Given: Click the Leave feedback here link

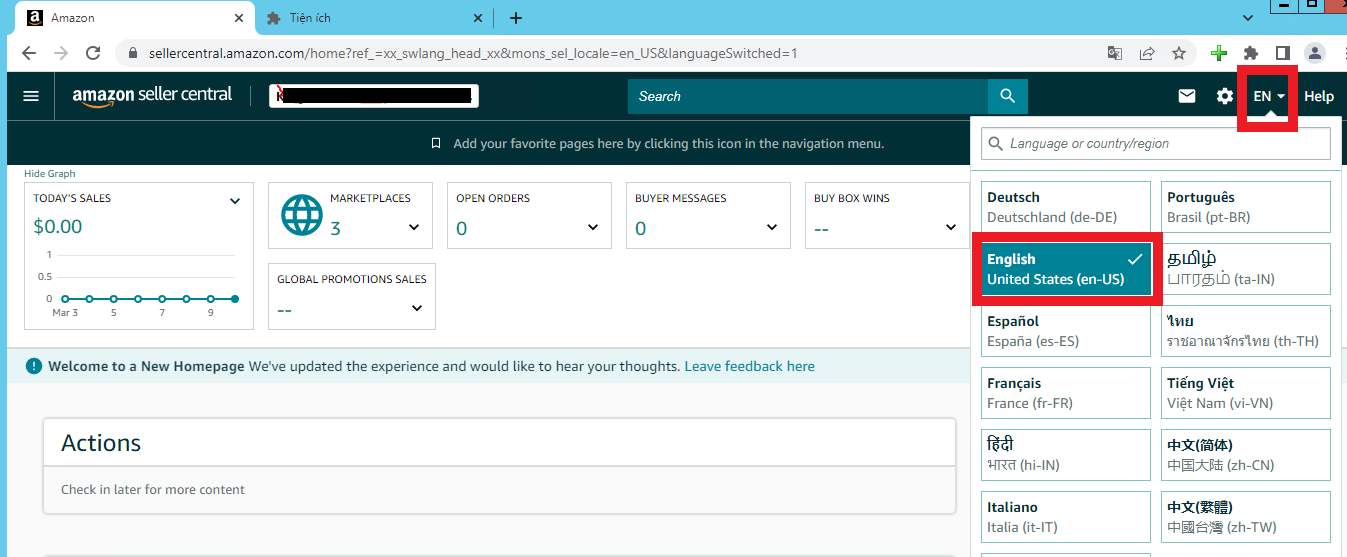Looking at the screenshot, I should tap(749, 366).
